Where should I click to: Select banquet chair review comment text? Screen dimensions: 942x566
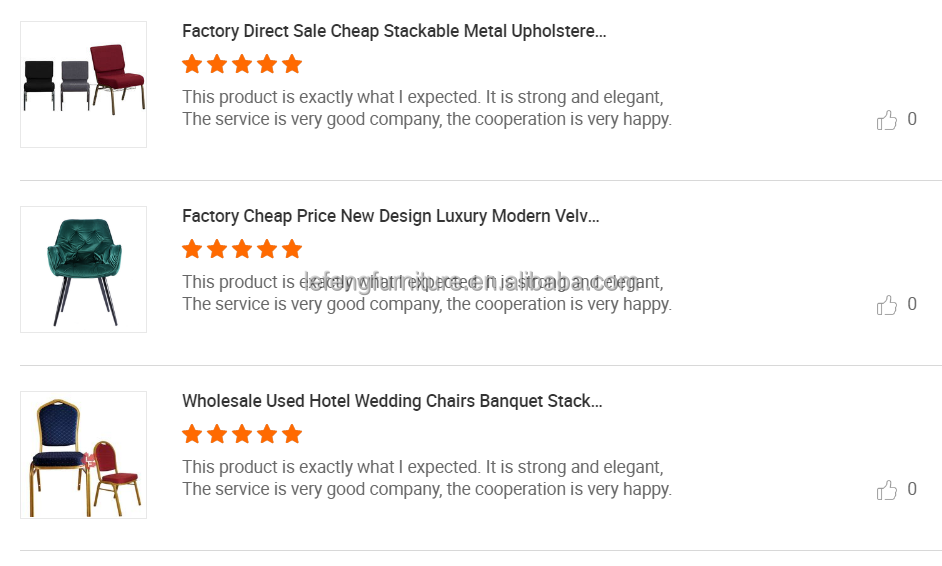click(x=427, y=478)
